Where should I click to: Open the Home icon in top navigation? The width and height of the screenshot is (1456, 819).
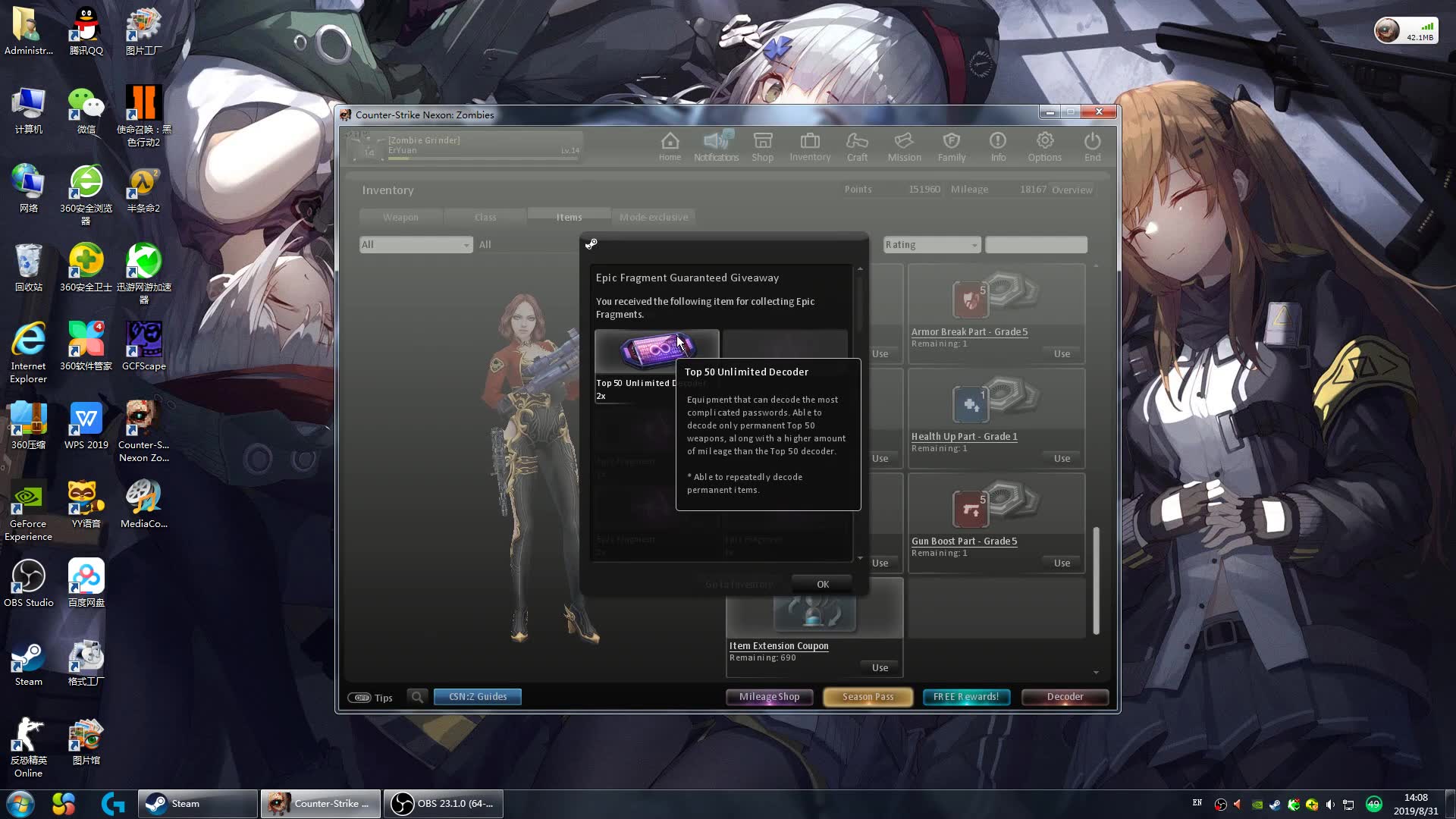670,146
